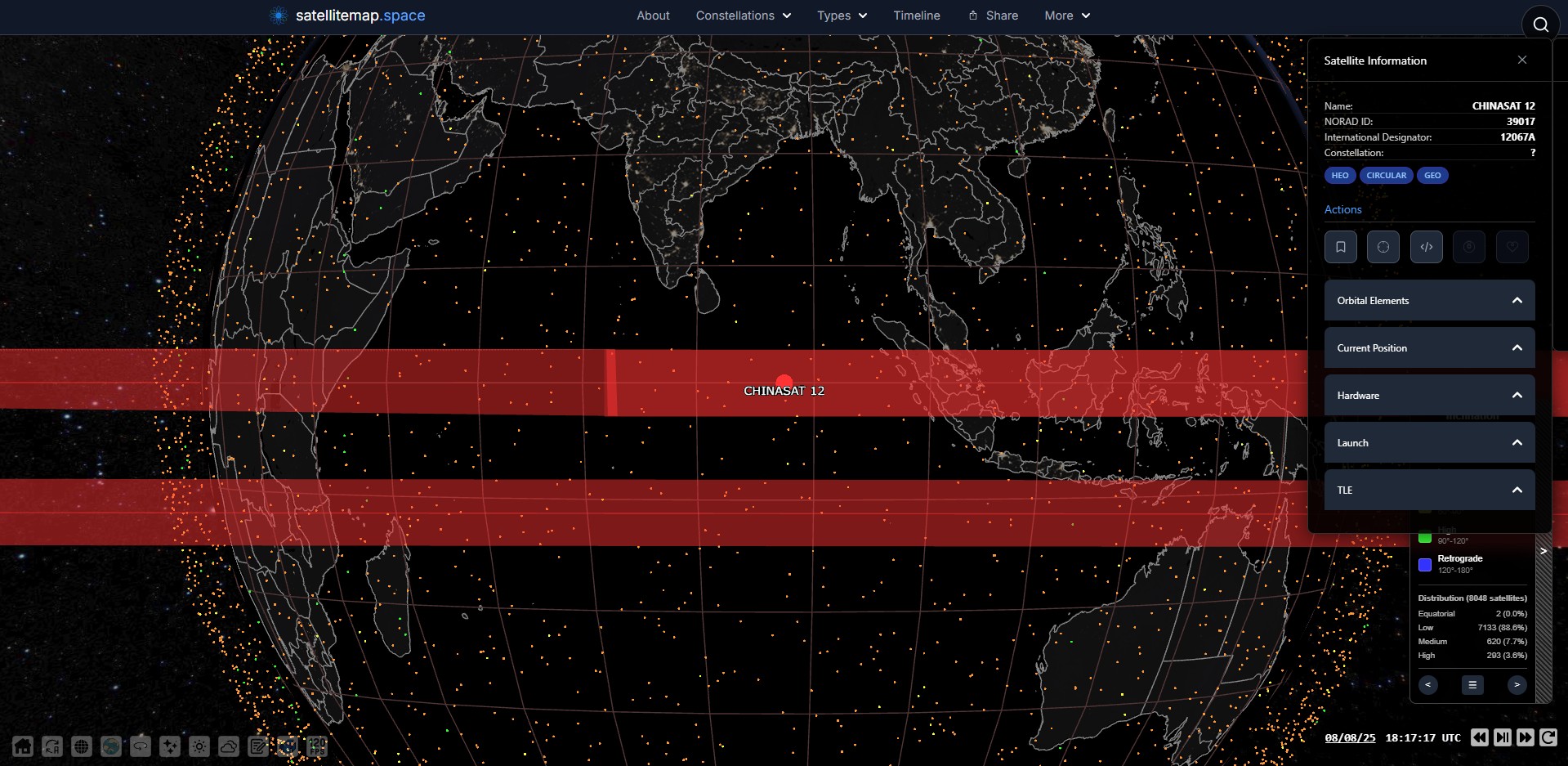This screenshot has height=766, width=1568.
Task: Expand the Orbital Elements section
Action: click(1430, 300)
